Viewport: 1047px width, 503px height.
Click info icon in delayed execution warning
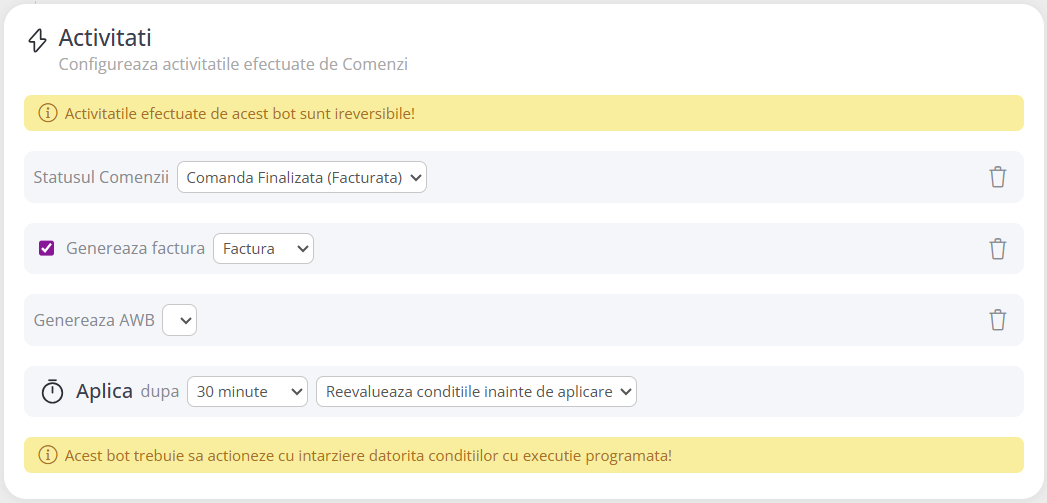[47, 455]
